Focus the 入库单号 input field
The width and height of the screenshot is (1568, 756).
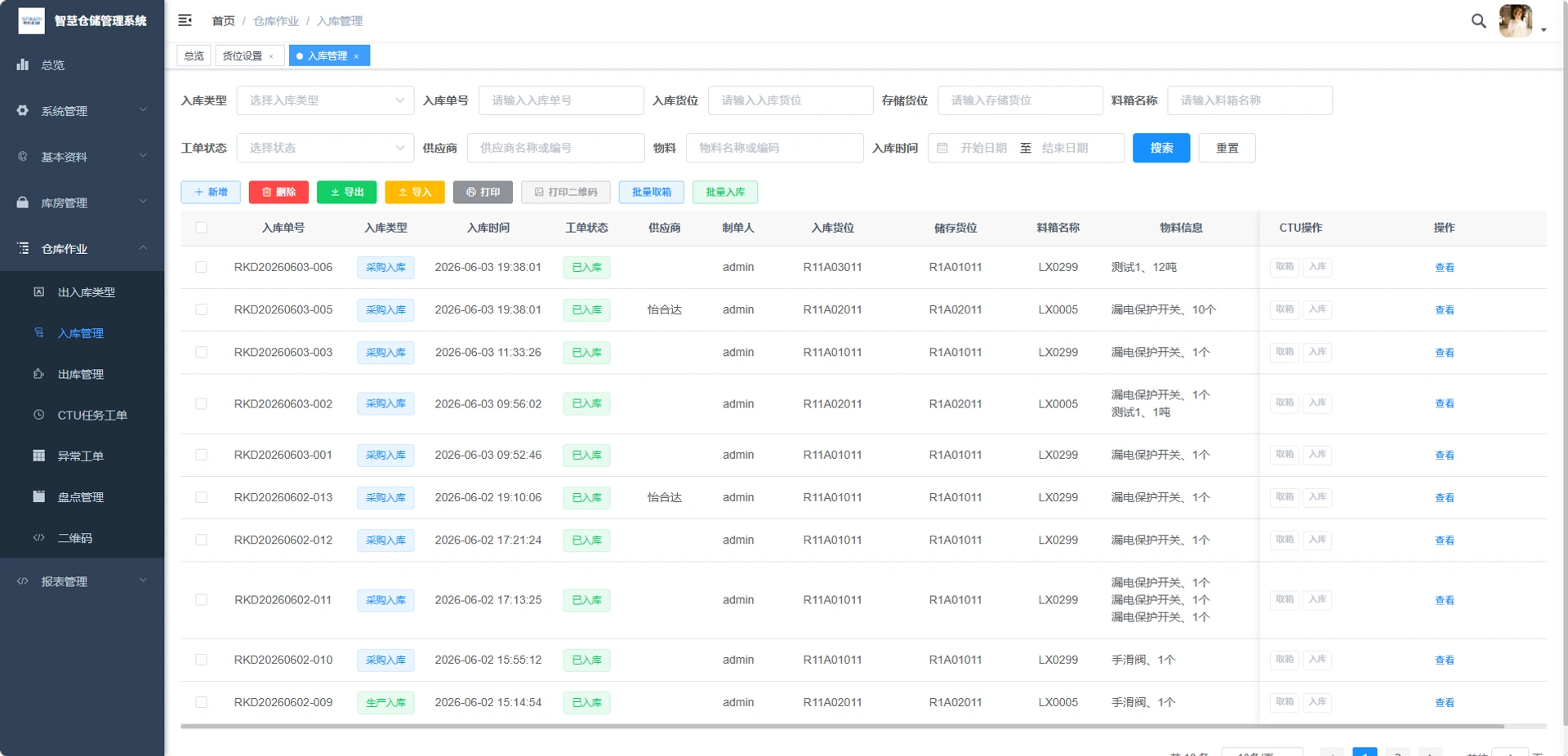click(561, 100)
